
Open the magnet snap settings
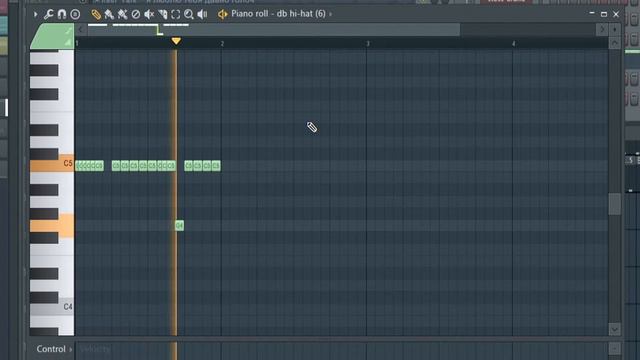coord(62,14)
